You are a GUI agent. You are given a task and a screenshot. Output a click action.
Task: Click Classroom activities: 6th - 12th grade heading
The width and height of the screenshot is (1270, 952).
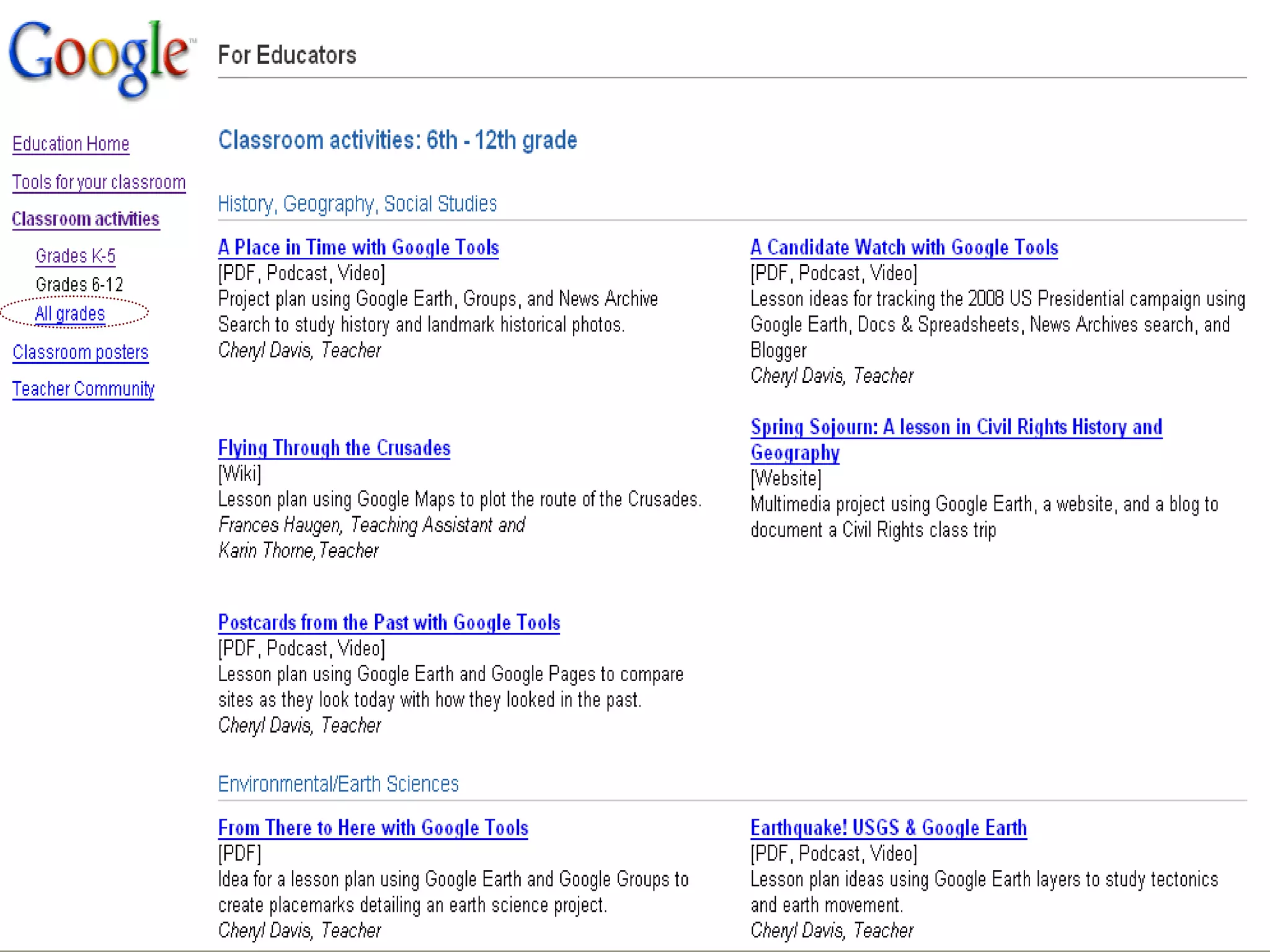click(397, 140)
